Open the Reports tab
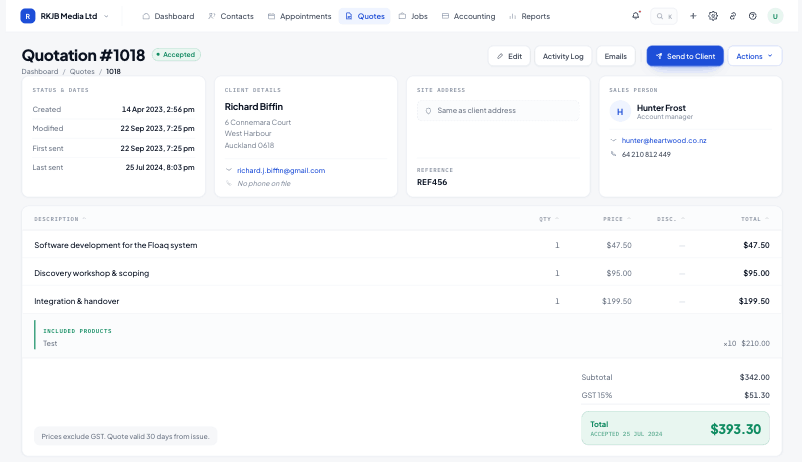 (529, 16)
